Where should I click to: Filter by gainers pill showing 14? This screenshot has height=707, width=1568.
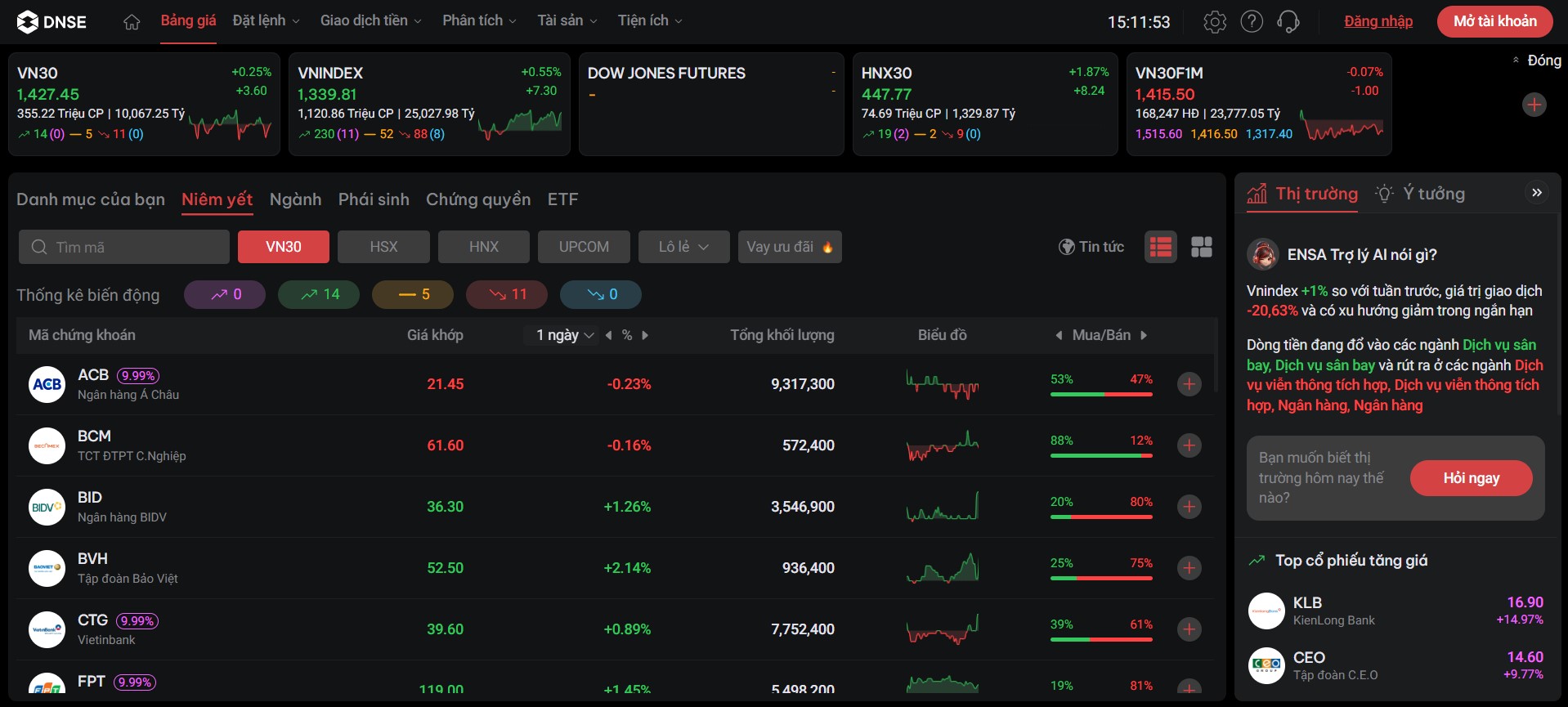click(x=319, y=294)
